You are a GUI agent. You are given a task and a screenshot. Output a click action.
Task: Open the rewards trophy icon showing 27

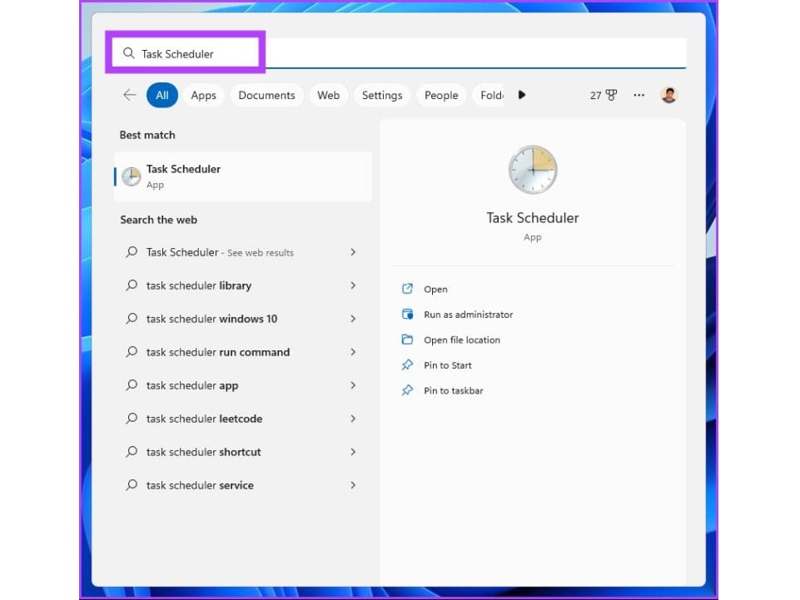(x=604, y=95)
